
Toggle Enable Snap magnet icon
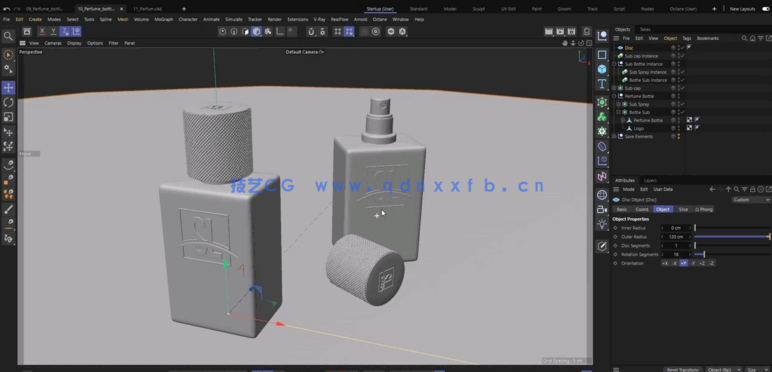pos(311,31)
